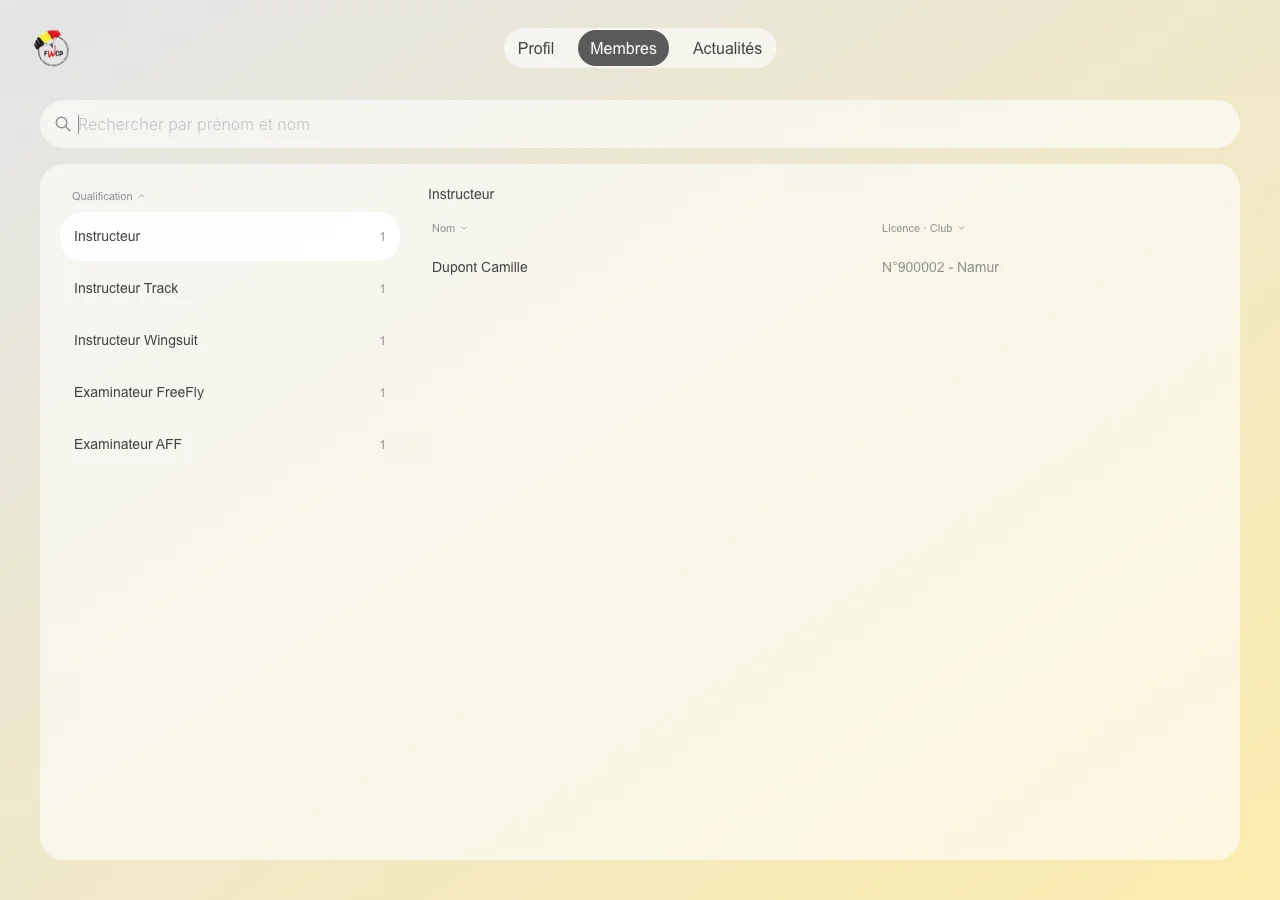Screen dimensions: 1280x900
Task: Open the Examinateur FreeFly qualification
Action: pyautogui.click(x=230, y=392)
